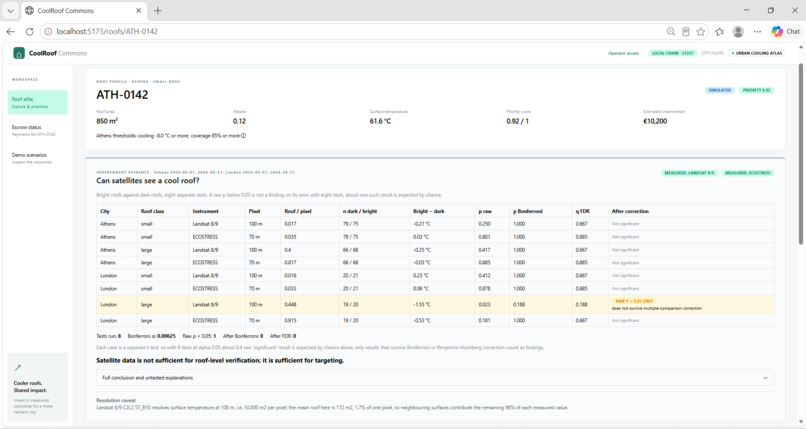Click the Roof class column header

click(153, 211)
